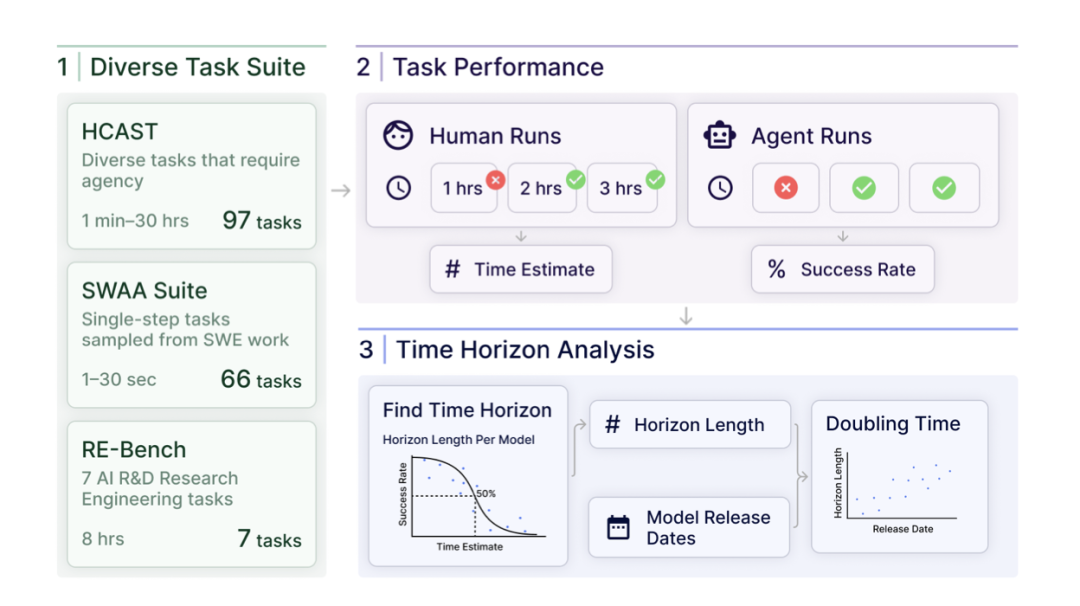
Task: Click the green check badge on 3 hrs
Action: click(x=655, y=180)
